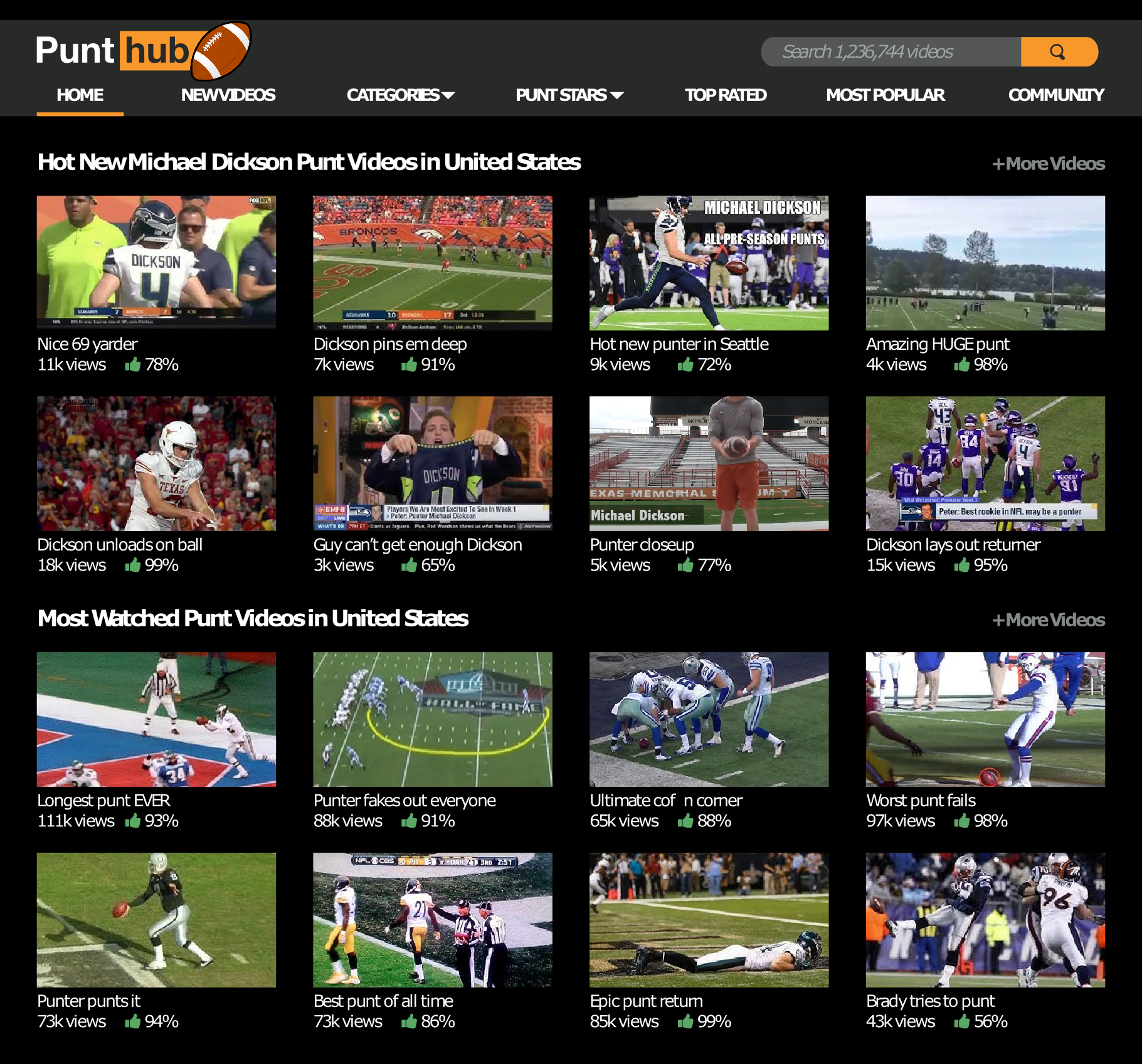Image resolution: width=1142 pixels, height=1064 pixels.
Task: Open the 'Amazing HUGE punt' video thumbnail
Action: tap(985, 263)
